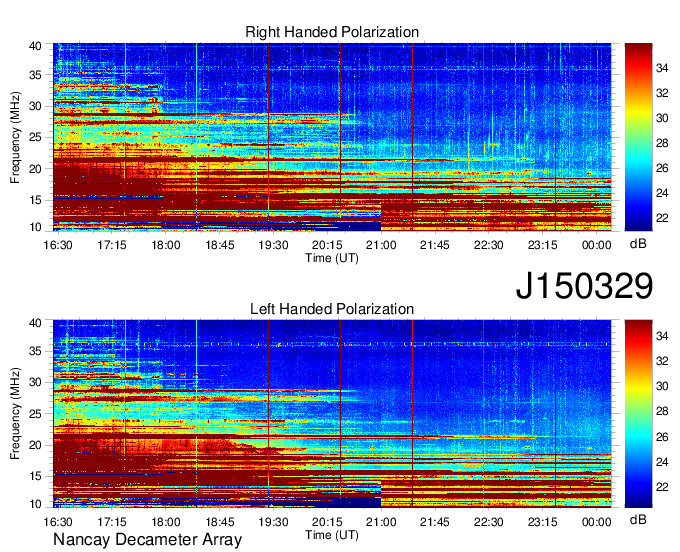Click the 40 MHz tick of Right Handed plot
The height and width of the screenshot is (552, 680).
click(x=35, y=46)
